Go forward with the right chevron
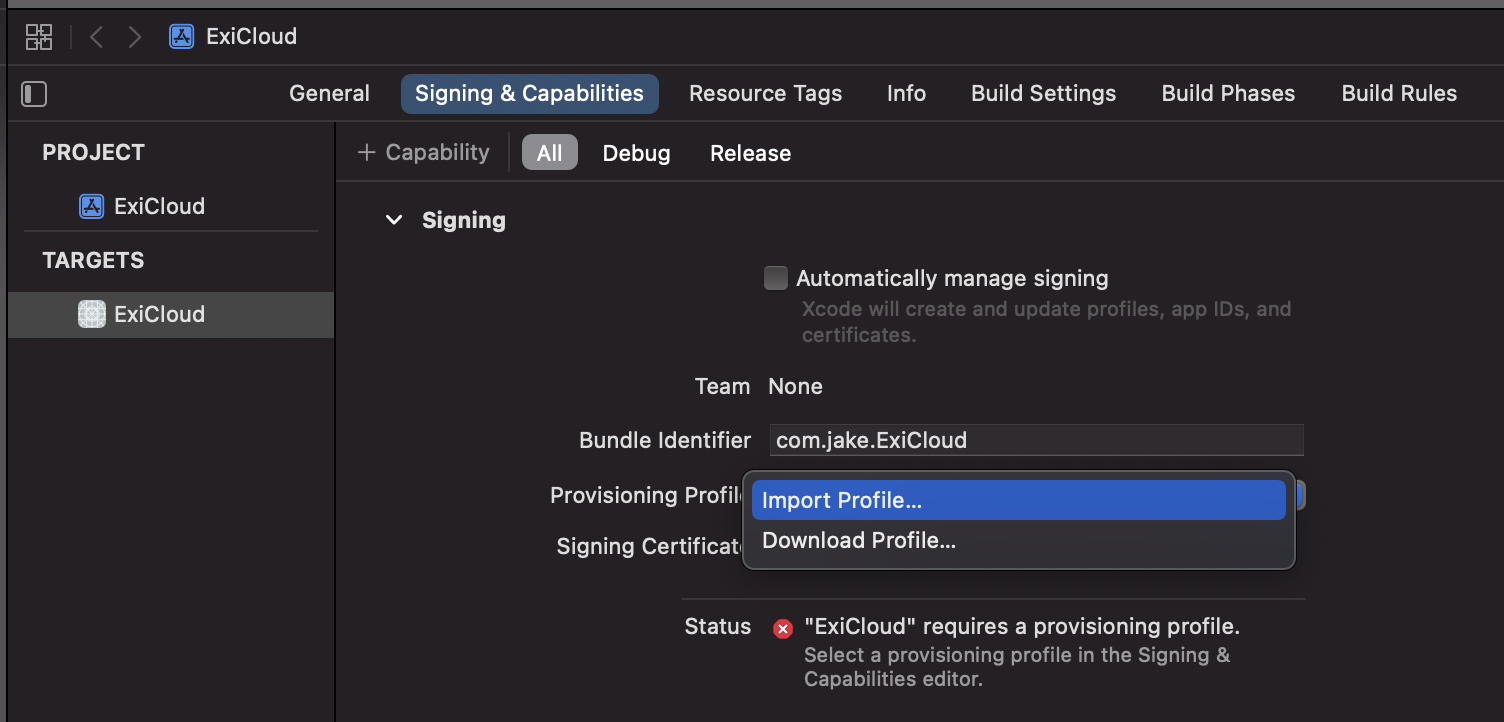The width and height of the screenshot is (1504, 722). [x=135, y=37]
